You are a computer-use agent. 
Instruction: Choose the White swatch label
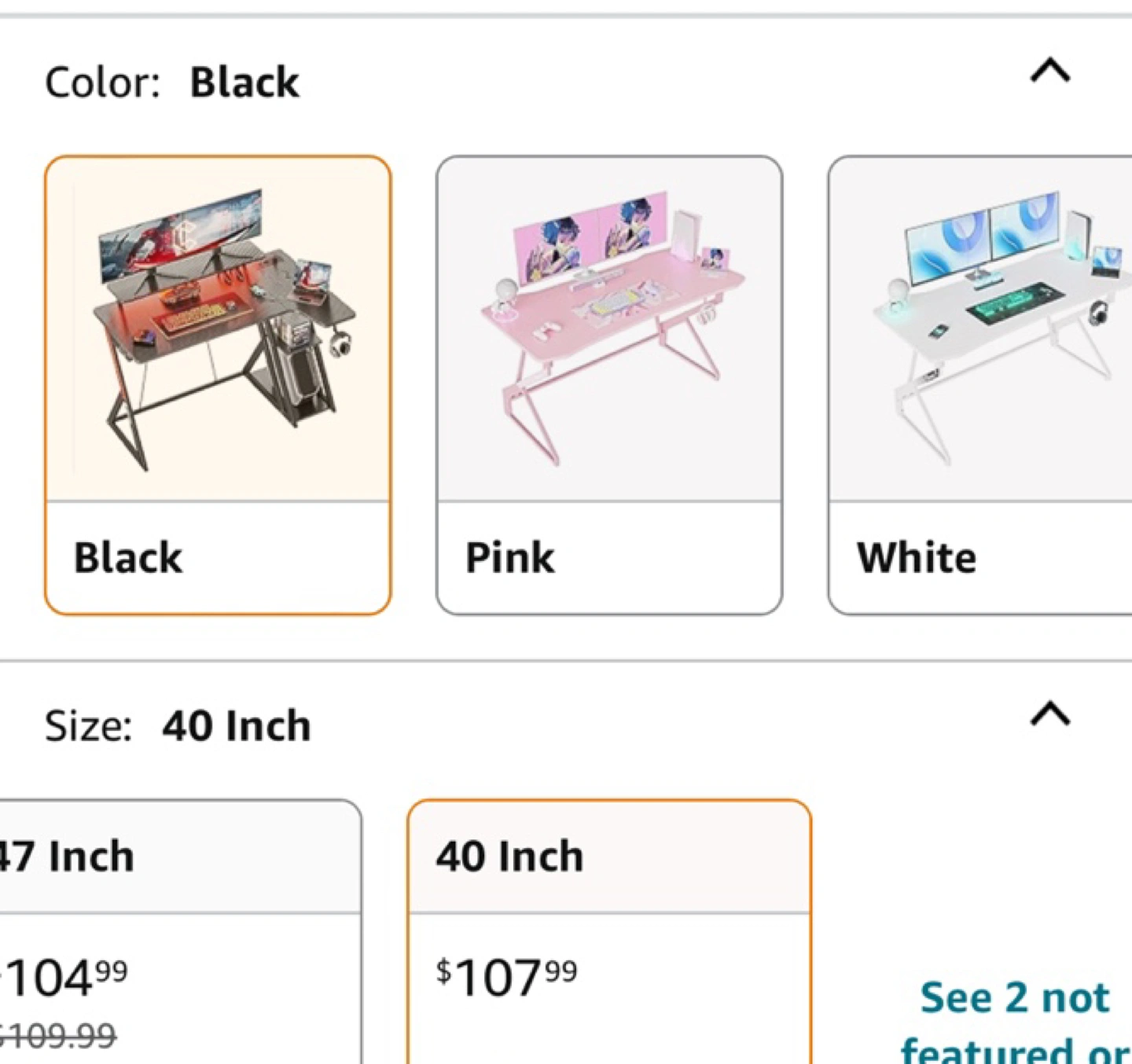point(917,558)
